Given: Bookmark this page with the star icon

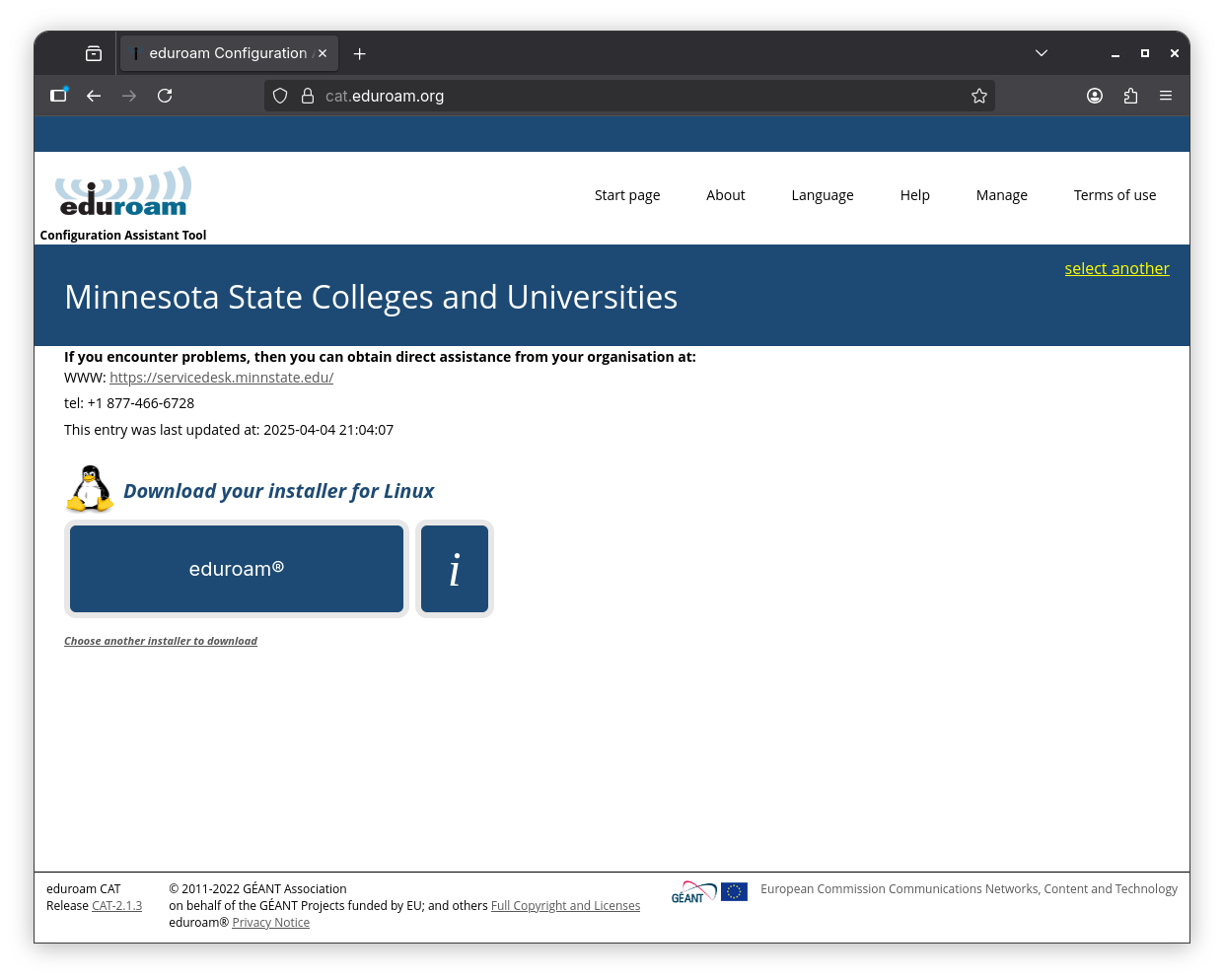Looking at the screenshot, I should point(979,96).
